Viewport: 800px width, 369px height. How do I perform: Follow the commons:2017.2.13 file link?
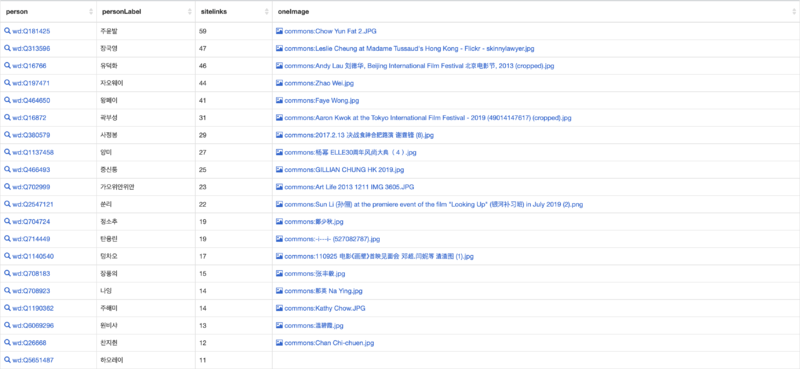pyautogui.click(x=359, y=135)
